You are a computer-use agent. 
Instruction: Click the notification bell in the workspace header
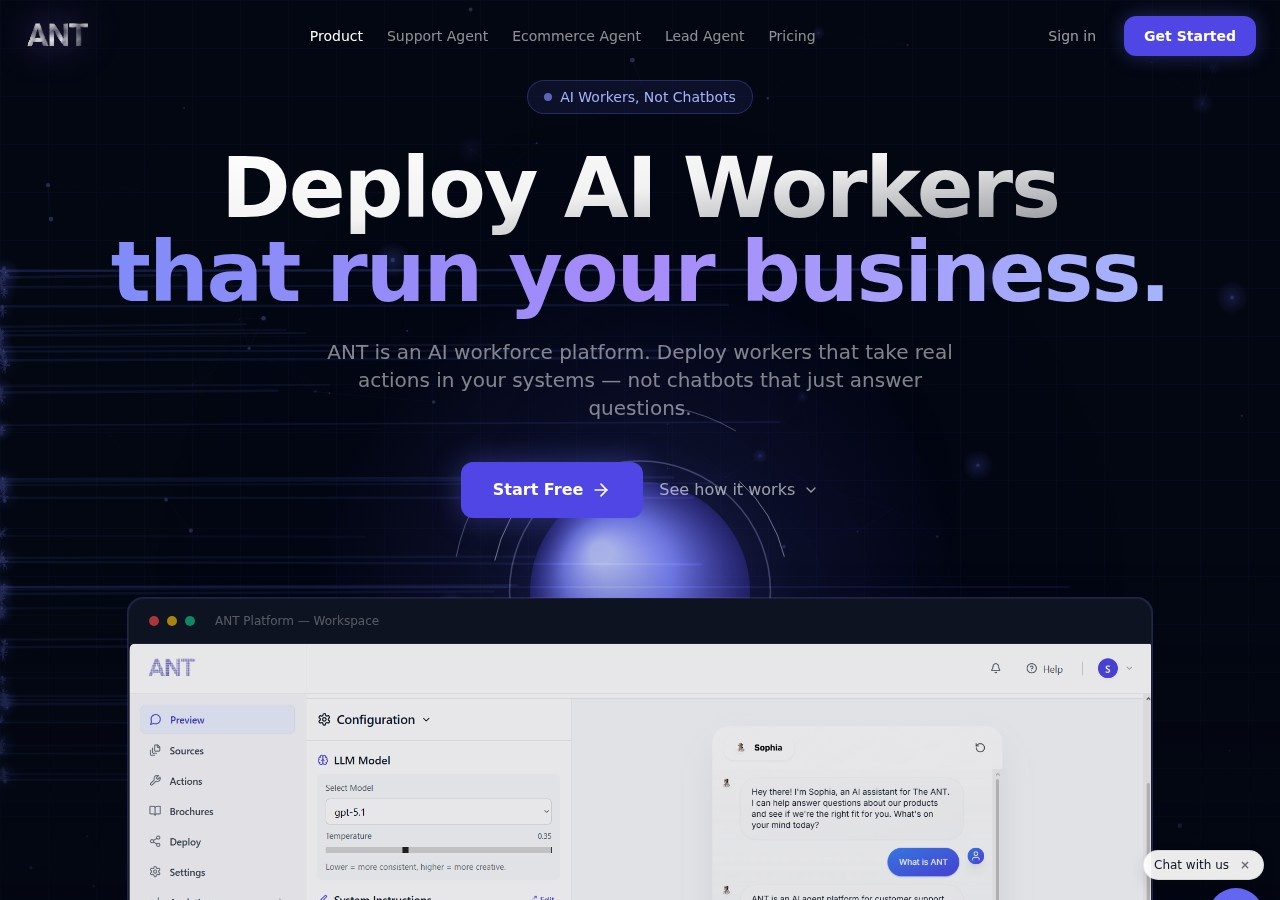[x=995, y=668]
